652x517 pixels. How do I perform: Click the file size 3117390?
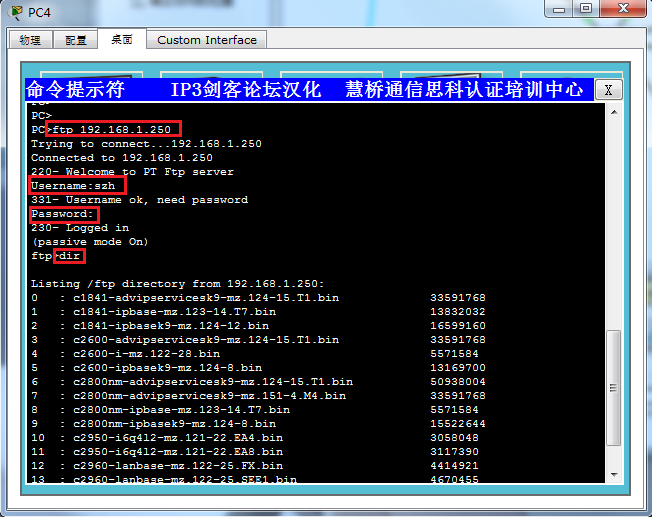click(454, 452)
